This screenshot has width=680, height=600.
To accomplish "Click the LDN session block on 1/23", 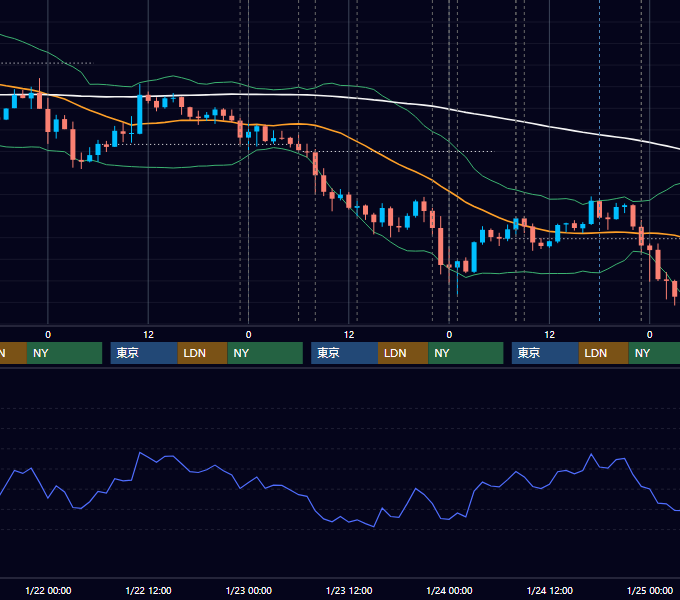I will click(403, 353).
